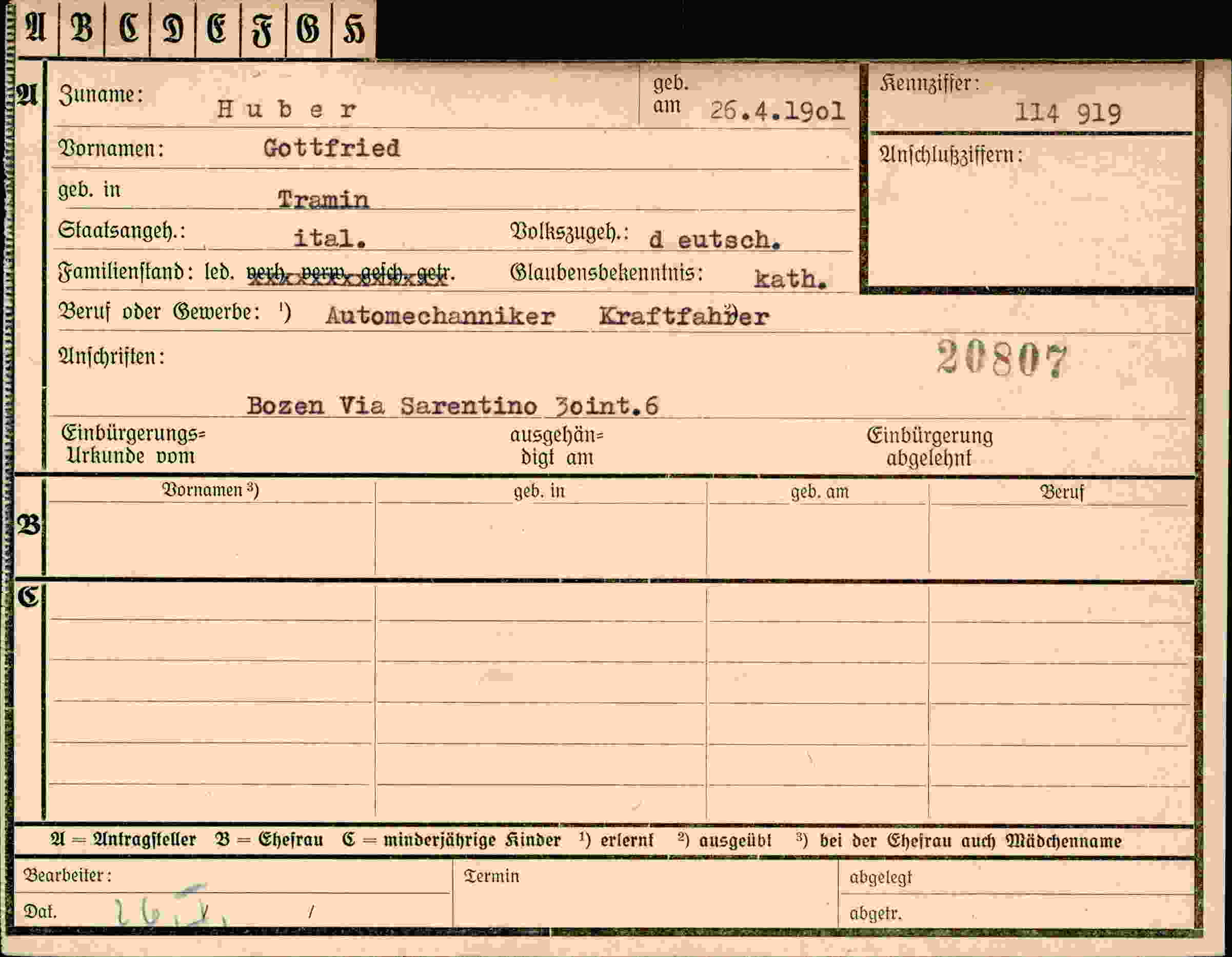Click the 'Kennziffer:' label

tap(929, 84)
